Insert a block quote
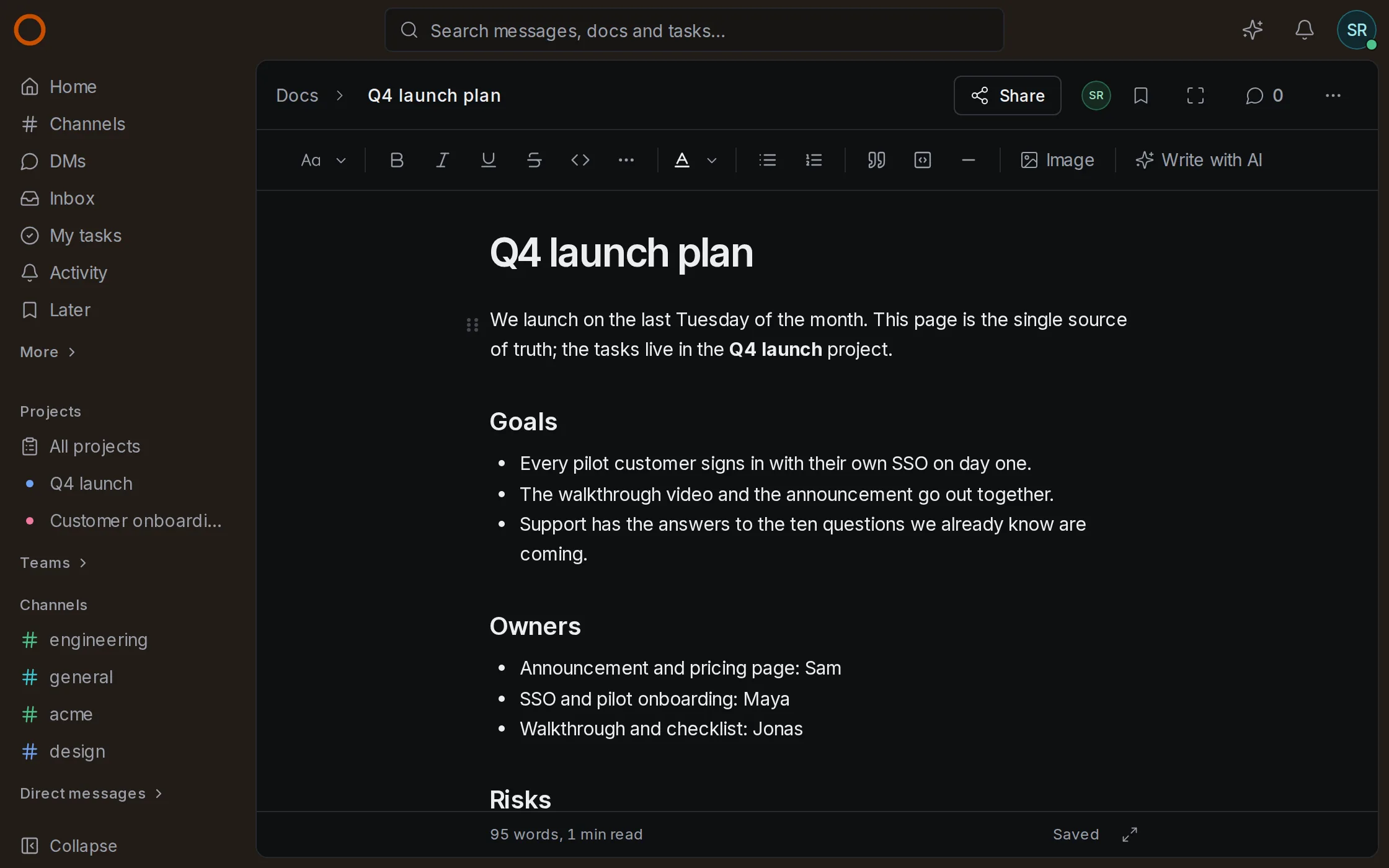Image resolution: width=1389 pixels, height=868 pixels. [877, 160]
